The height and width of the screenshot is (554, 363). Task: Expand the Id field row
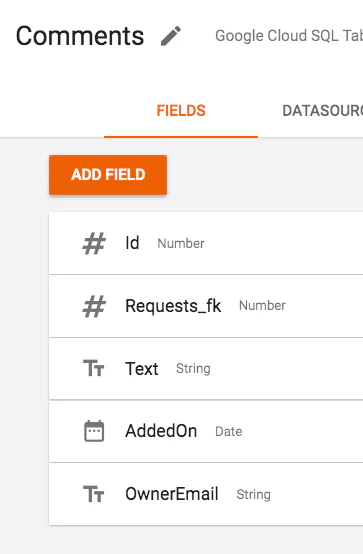pyautogui.click(x=206, y=243)
